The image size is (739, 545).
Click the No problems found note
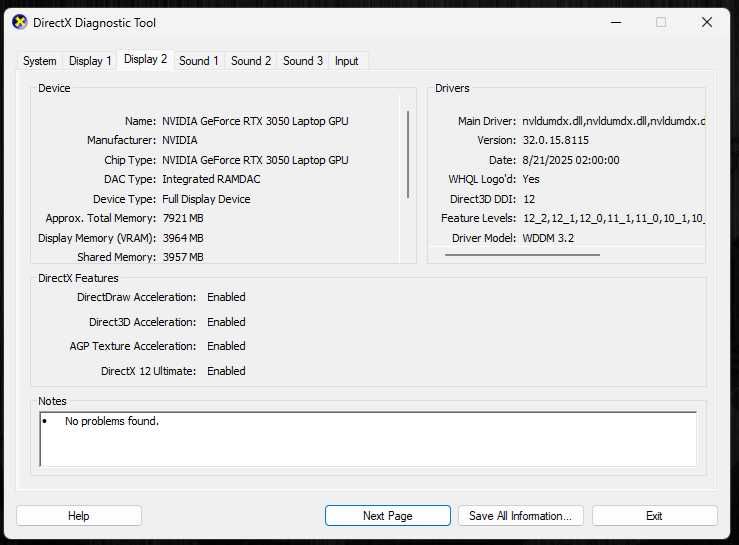coord(112,421)
